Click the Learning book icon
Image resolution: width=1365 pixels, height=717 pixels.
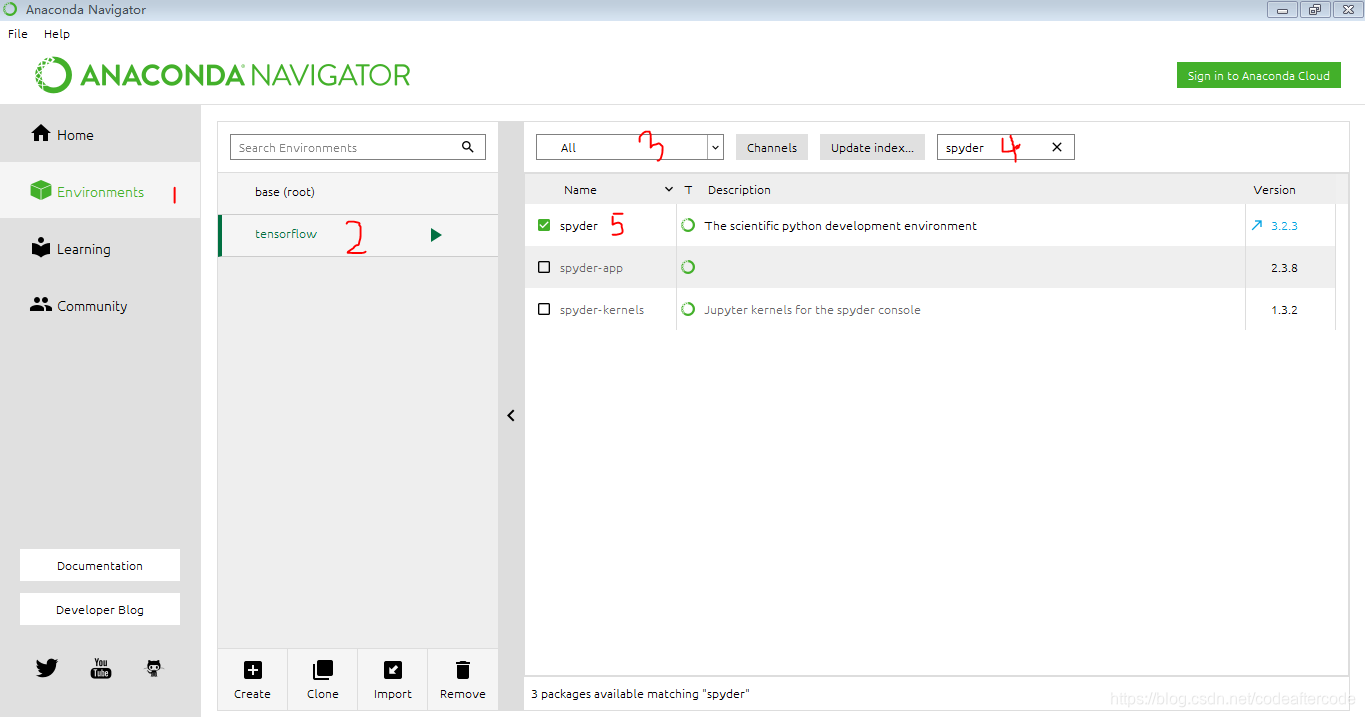41,247
